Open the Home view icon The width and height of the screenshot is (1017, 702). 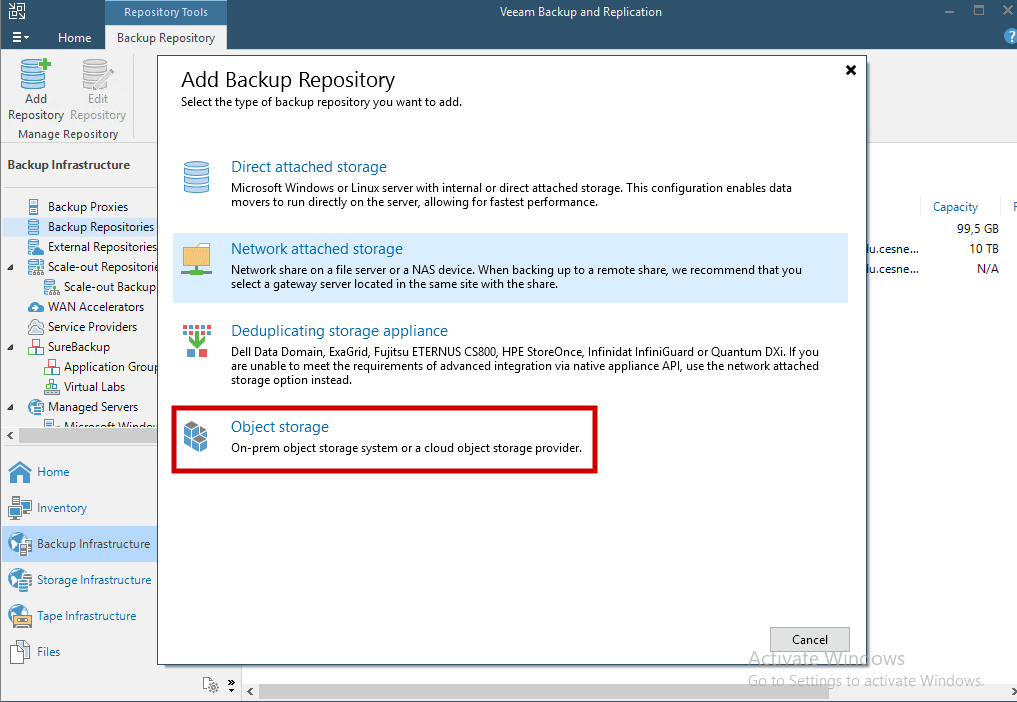pyautogui.click(x=18, y=471)
